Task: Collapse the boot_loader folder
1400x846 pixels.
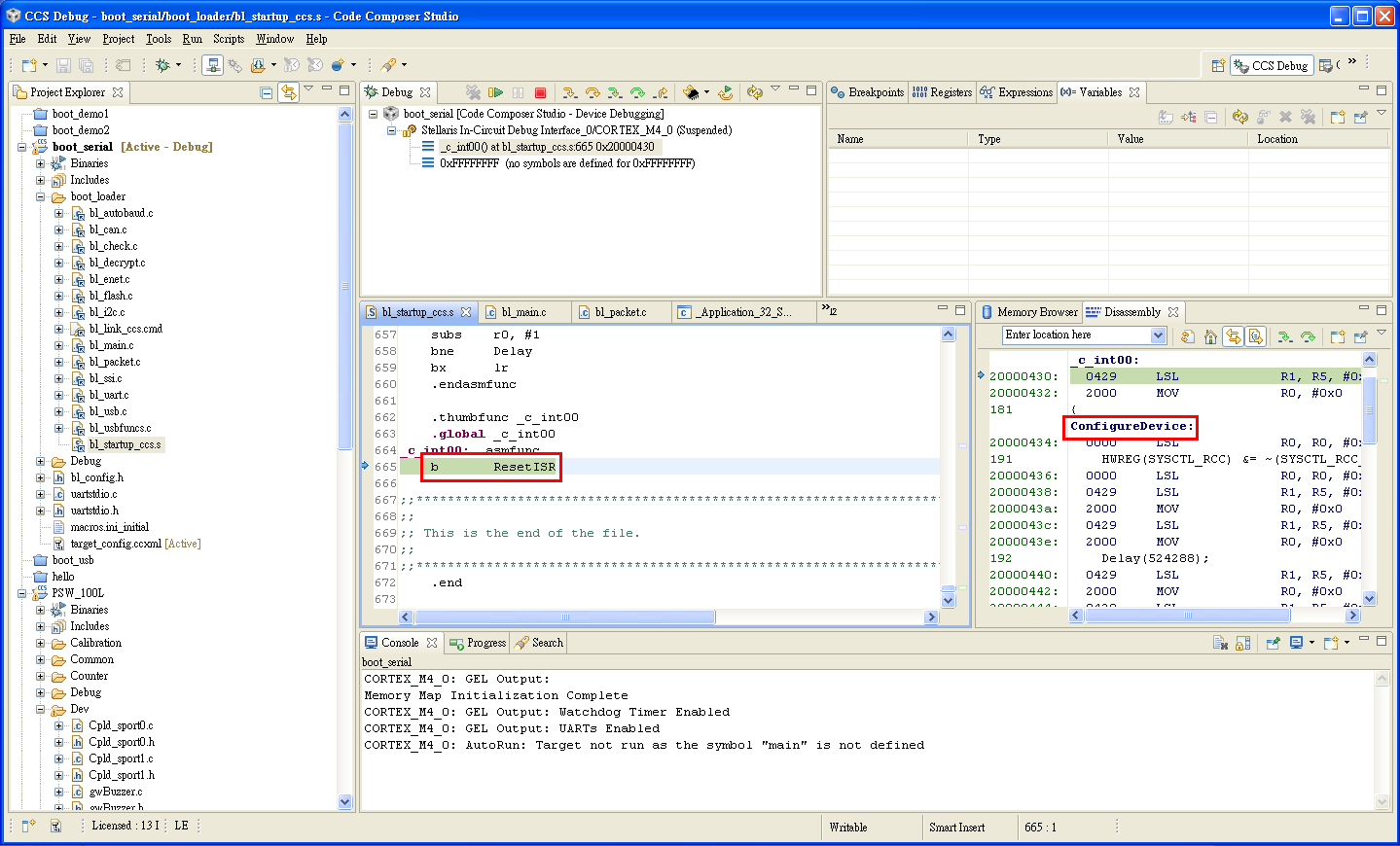Action: 40,196
